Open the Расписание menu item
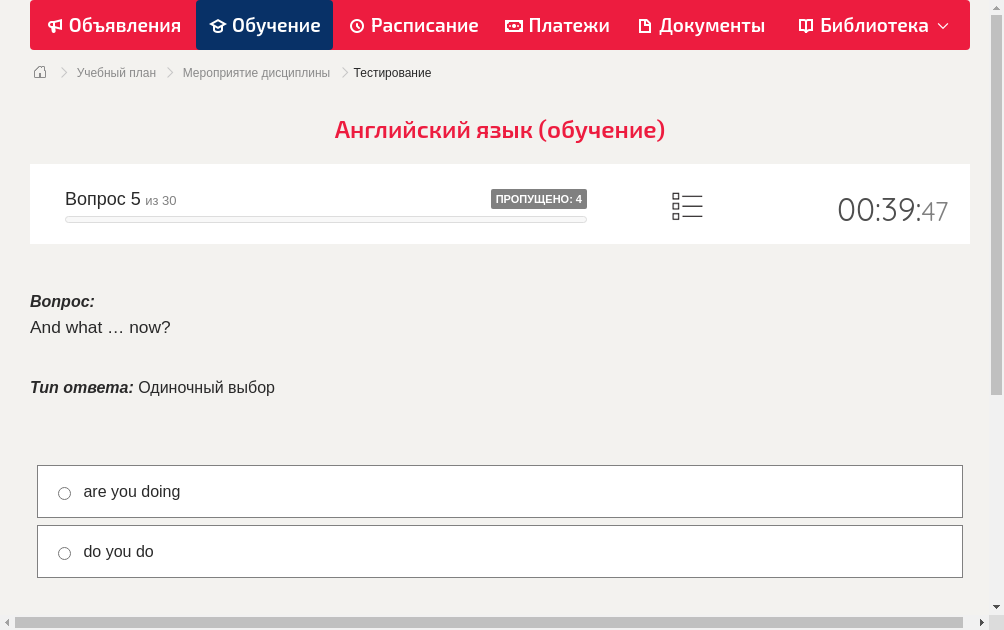 pos(413,25)
